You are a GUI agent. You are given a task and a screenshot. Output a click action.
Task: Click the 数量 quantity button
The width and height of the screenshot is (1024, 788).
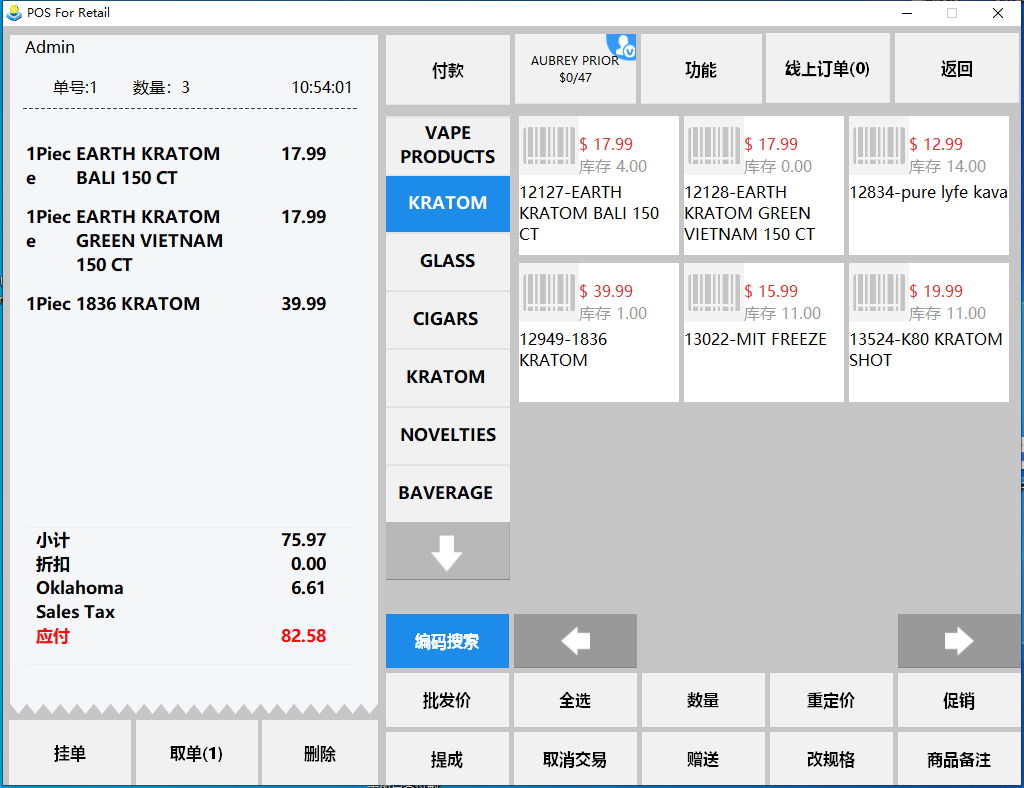[703, 701]
